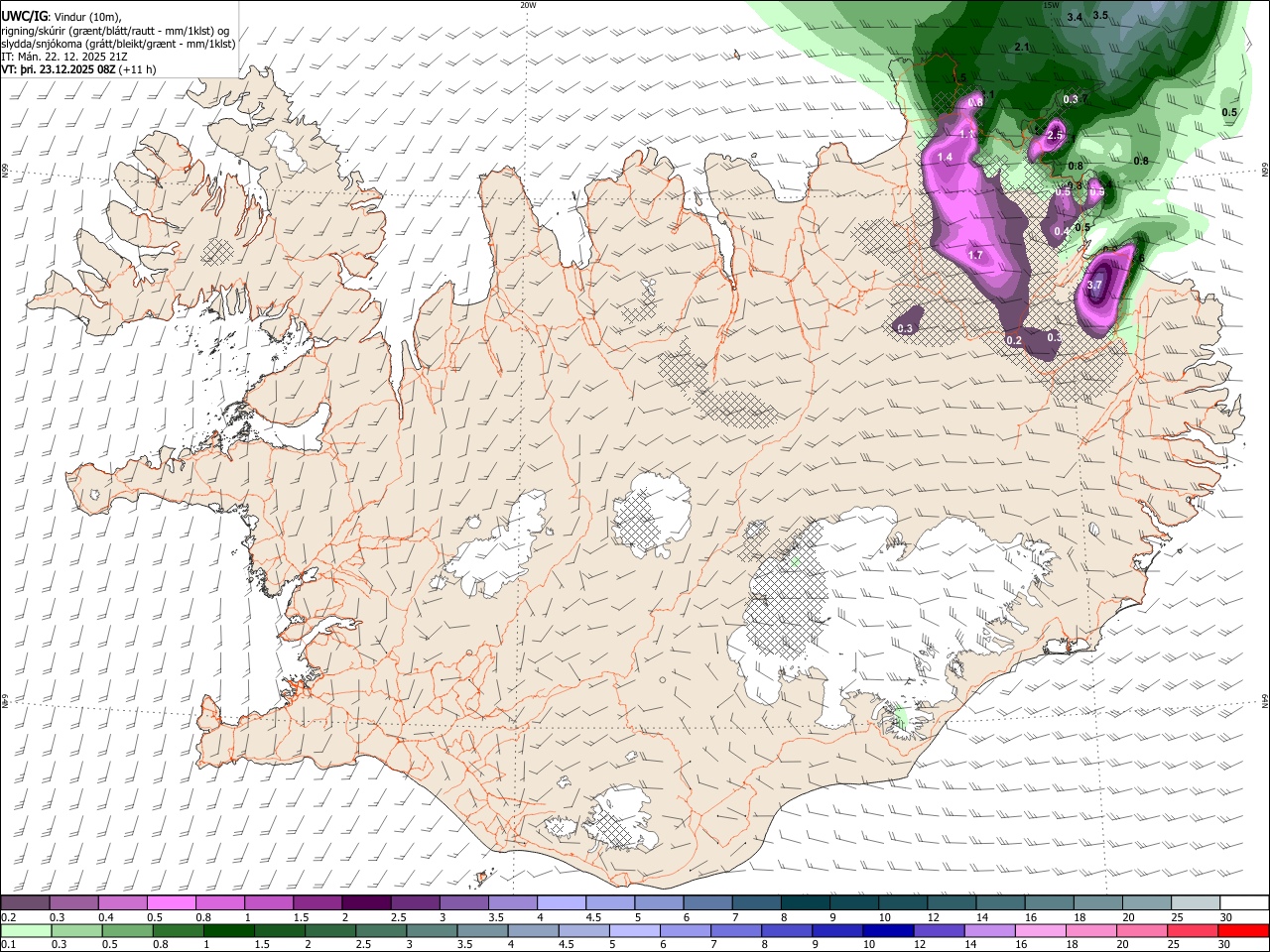The image size is (1270, 952).
Task: Click the '0.1' label under the lower legend
Action: pos(7,944)
